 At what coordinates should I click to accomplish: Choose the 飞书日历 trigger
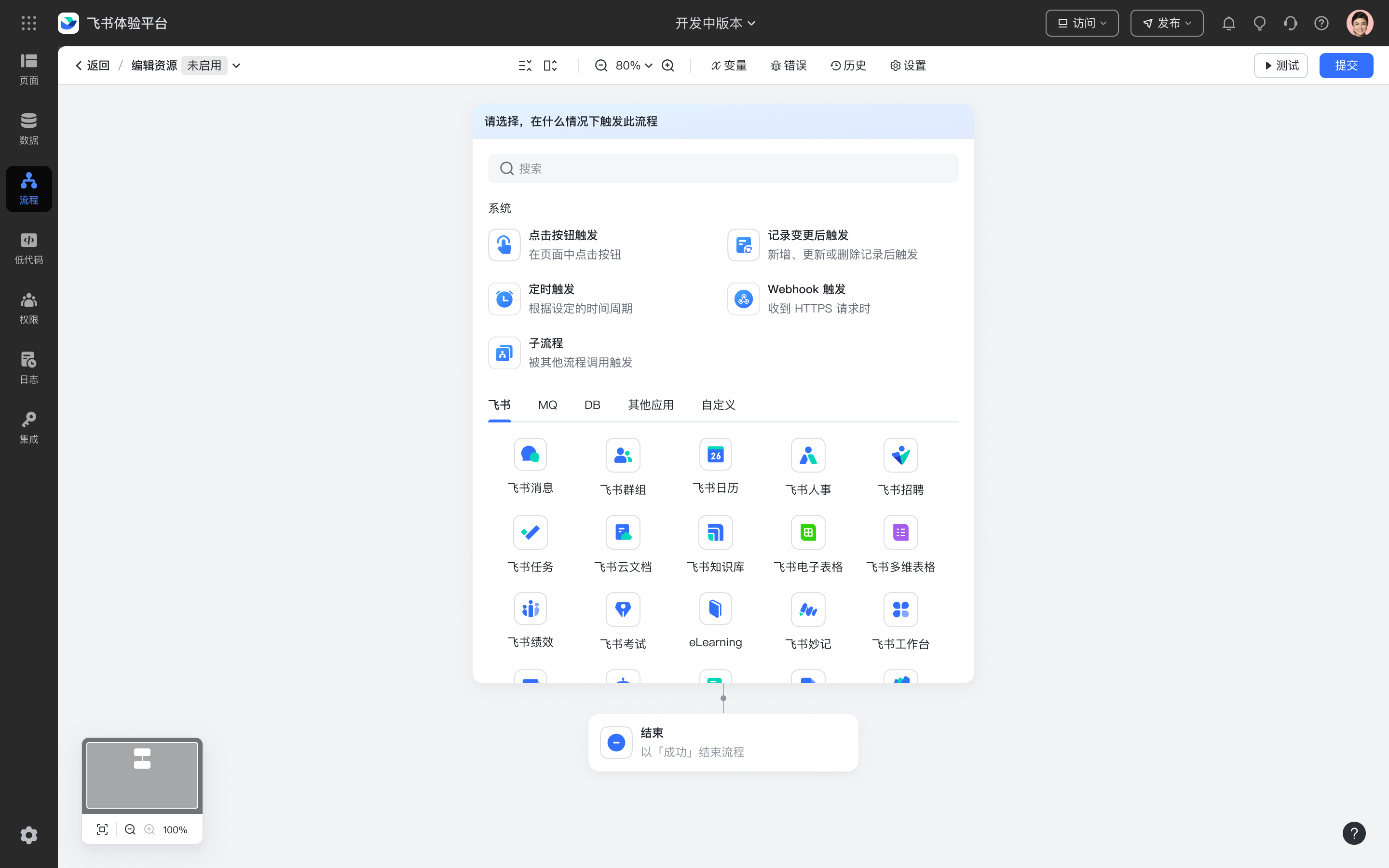pyautogui.click(x=715, y=466)
